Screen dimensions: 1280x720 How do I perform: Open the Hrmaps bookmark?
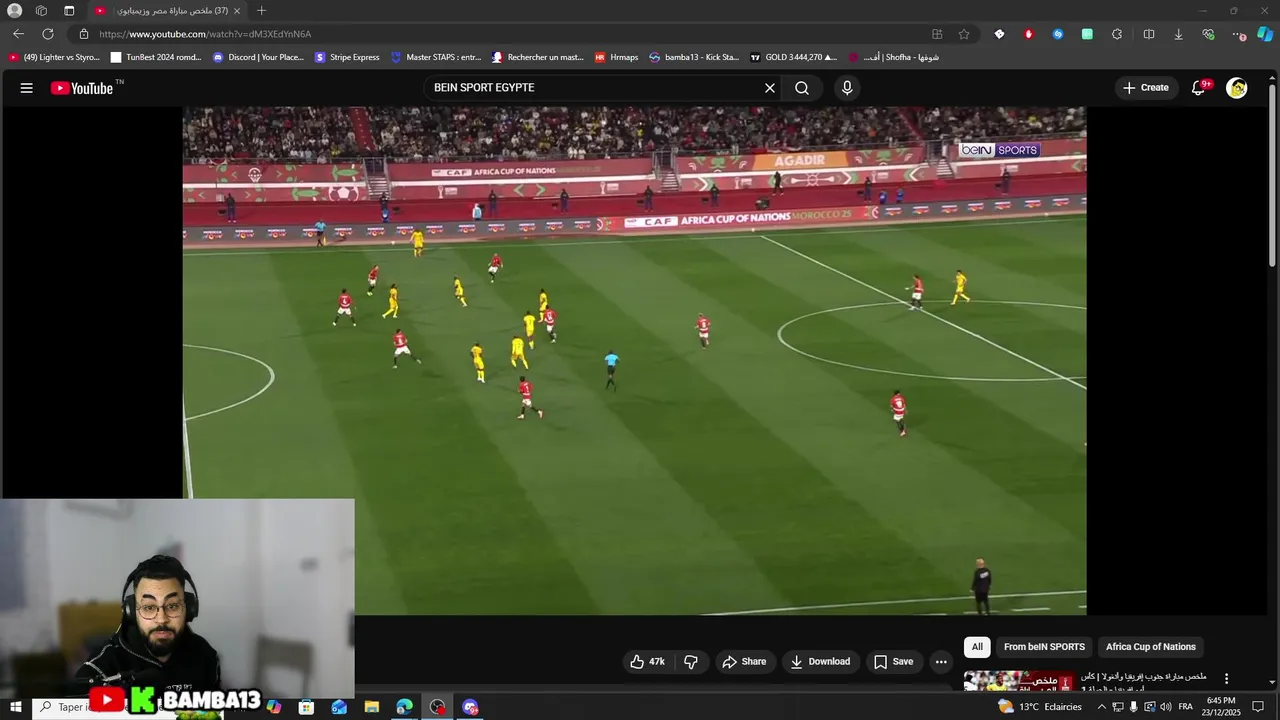tap(616, 57)
